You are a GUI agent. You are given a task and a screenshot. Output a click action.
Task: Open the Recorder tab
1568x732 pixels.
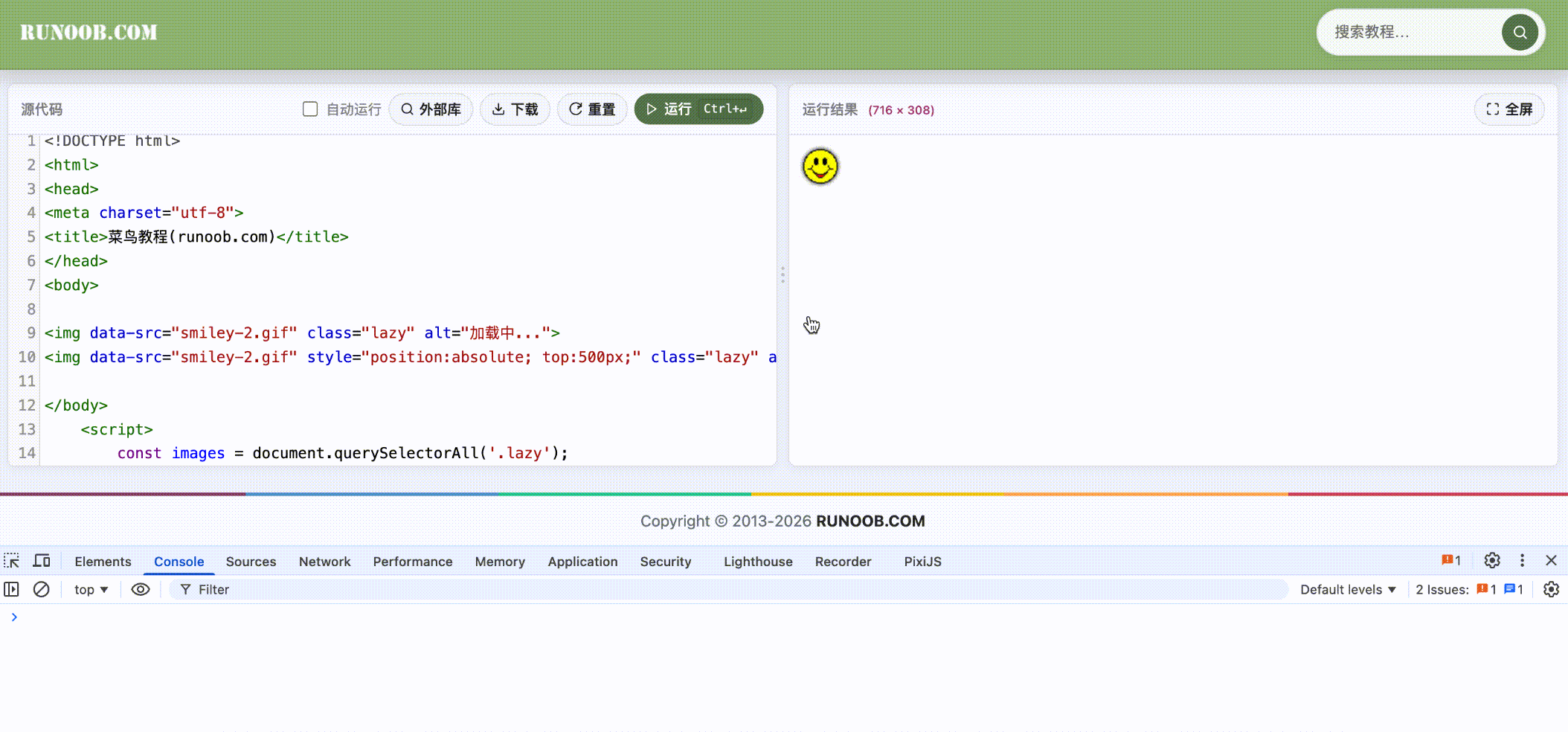pos(843,562)
